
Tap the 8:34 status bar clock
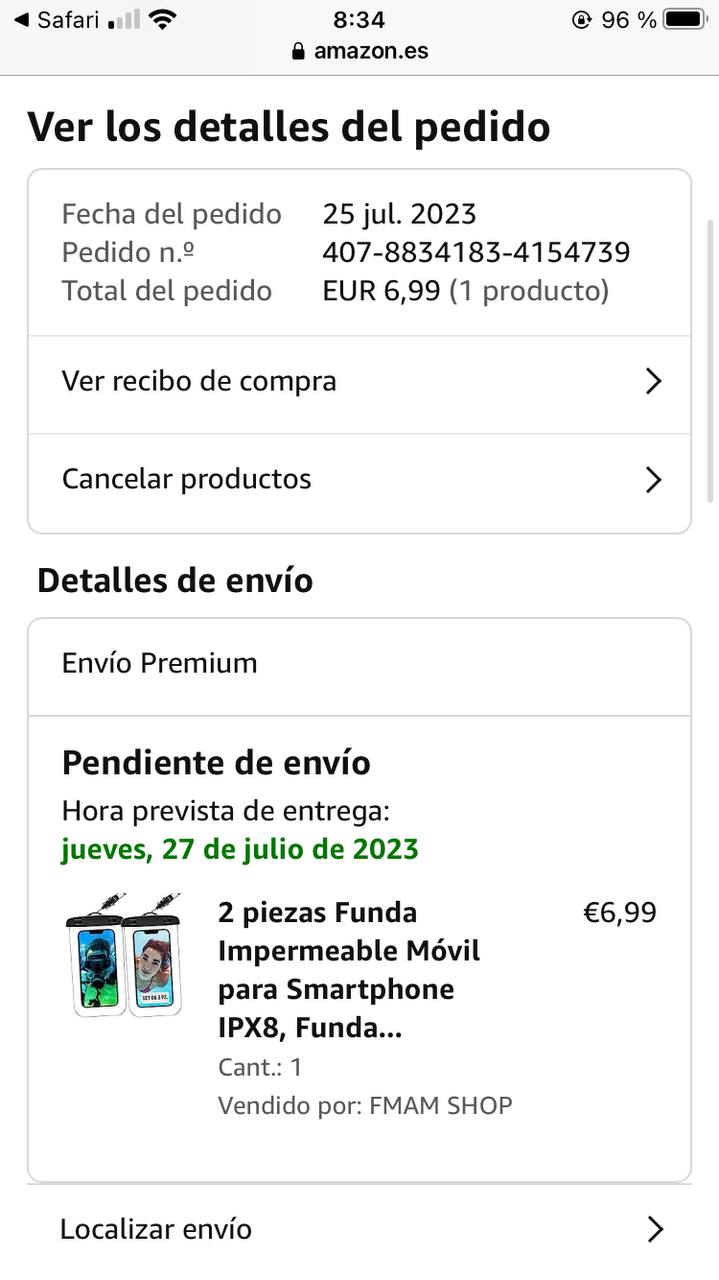(359, 20)
